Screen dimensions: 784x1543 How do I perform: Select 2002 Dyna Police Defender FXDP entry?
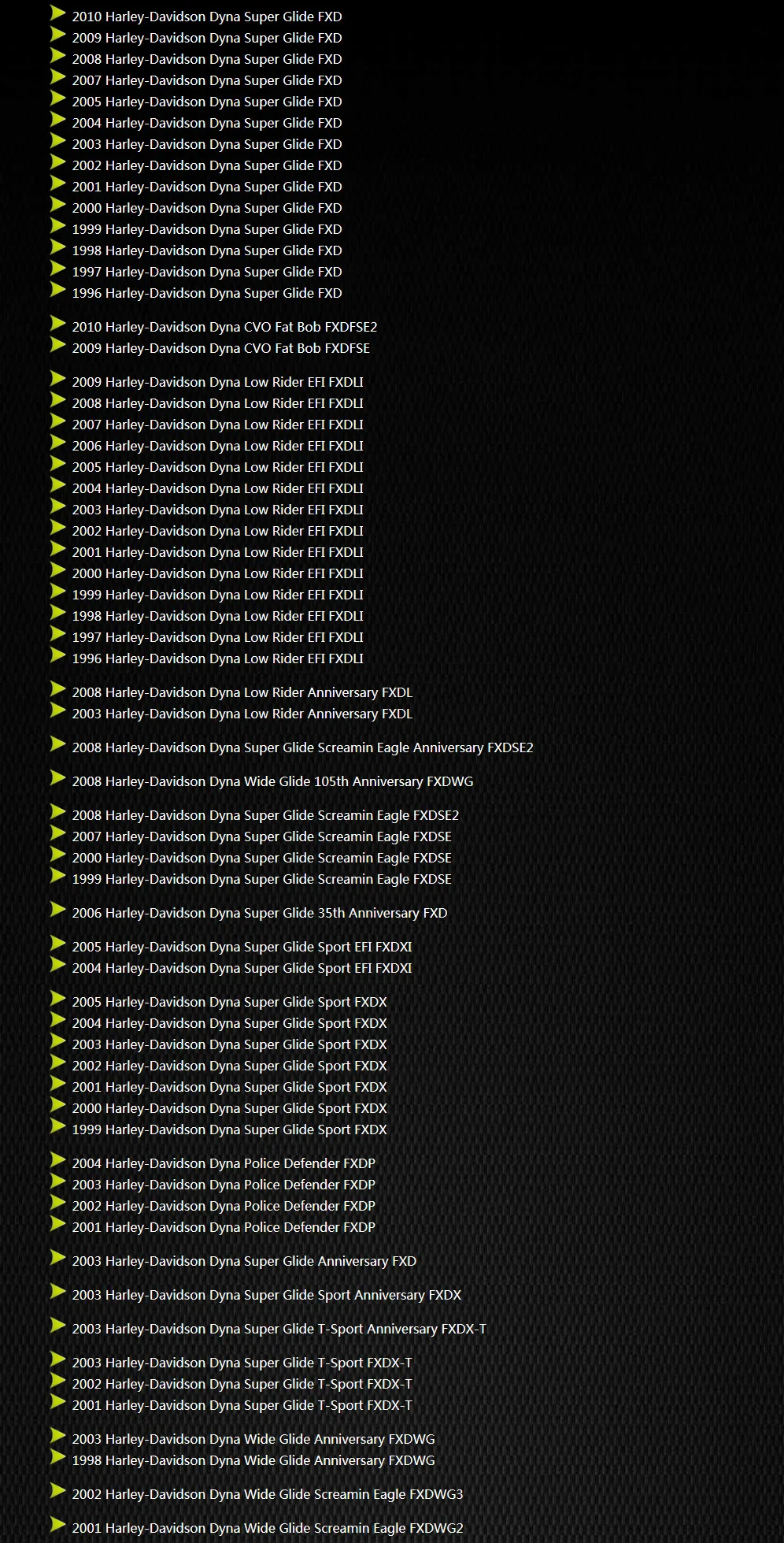pyautogui.click(x=224, y=1206)
